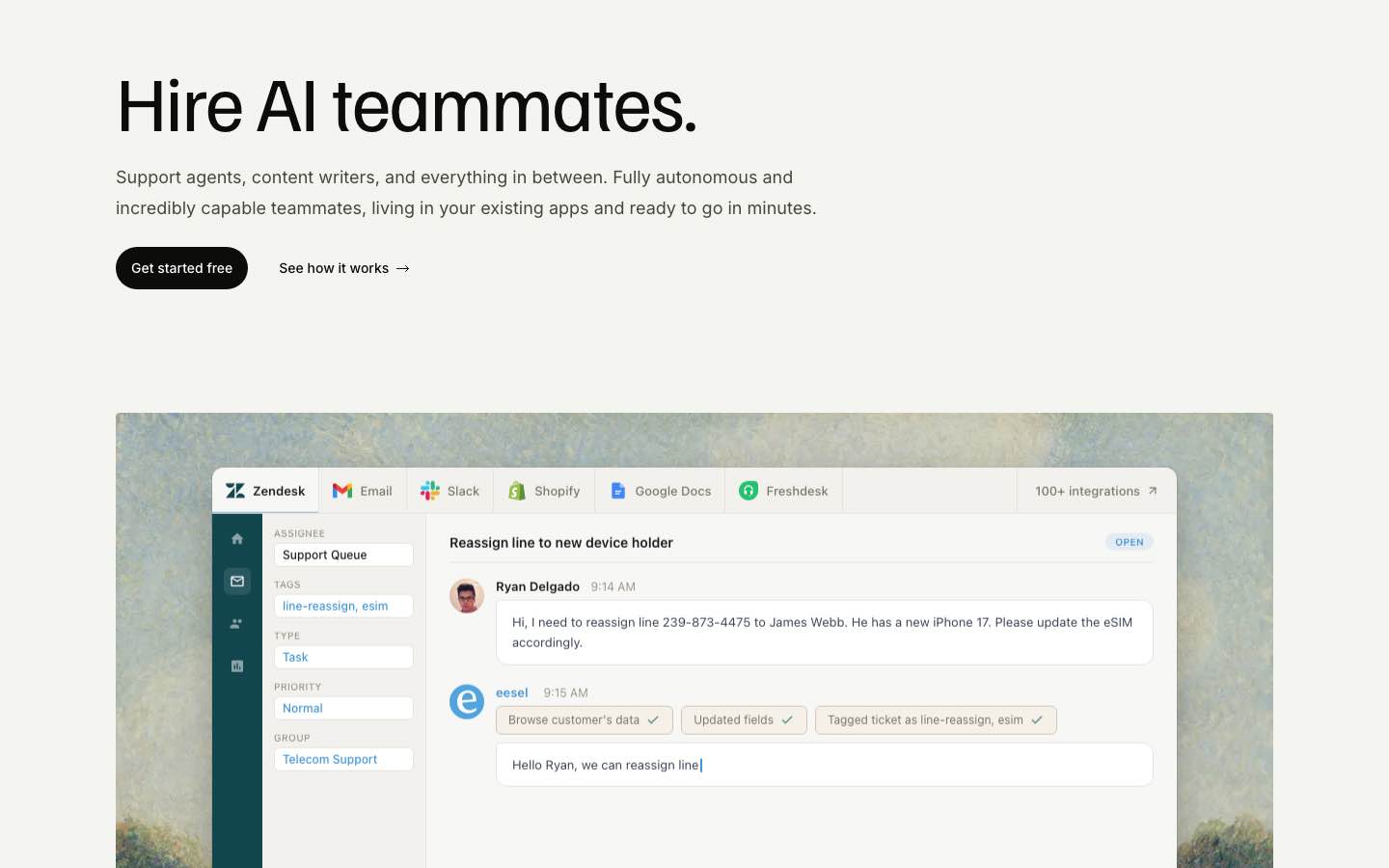Open the Type field showing Task

343,657
